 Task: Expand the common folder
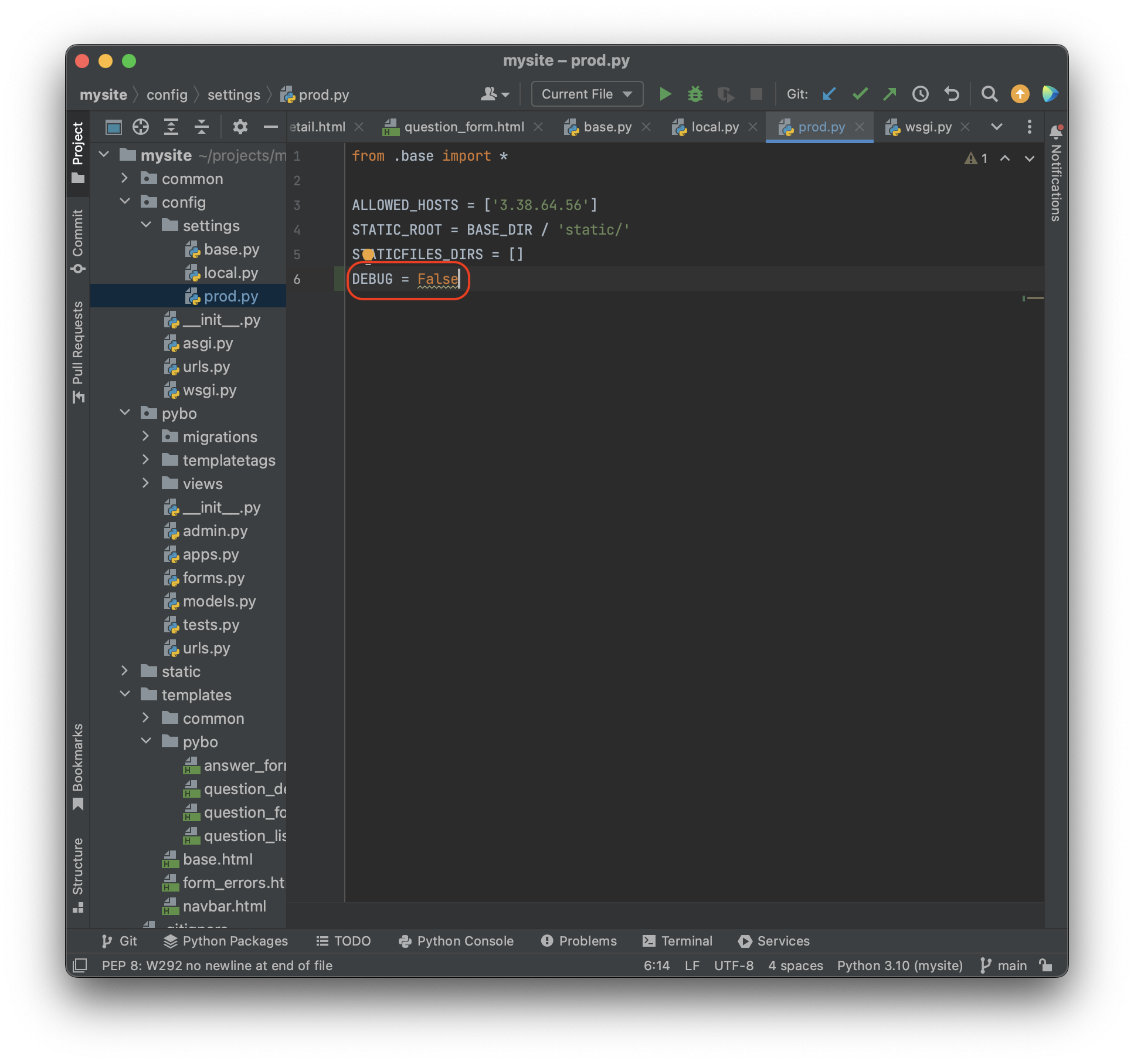point(124,178)
